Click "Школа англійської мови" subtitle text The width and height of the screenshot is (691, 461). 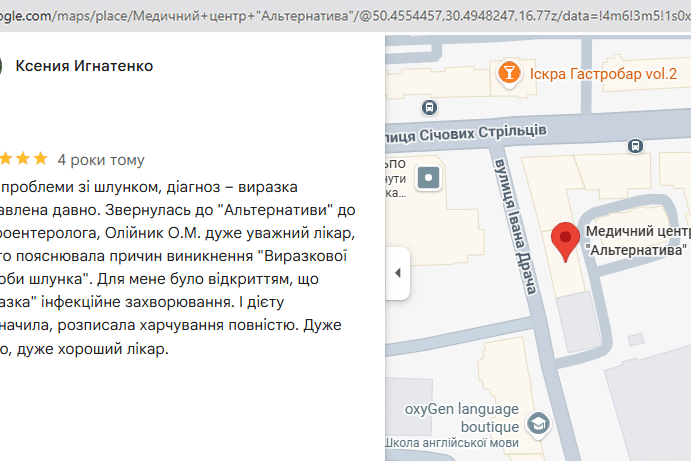click(x=452, y=443)
